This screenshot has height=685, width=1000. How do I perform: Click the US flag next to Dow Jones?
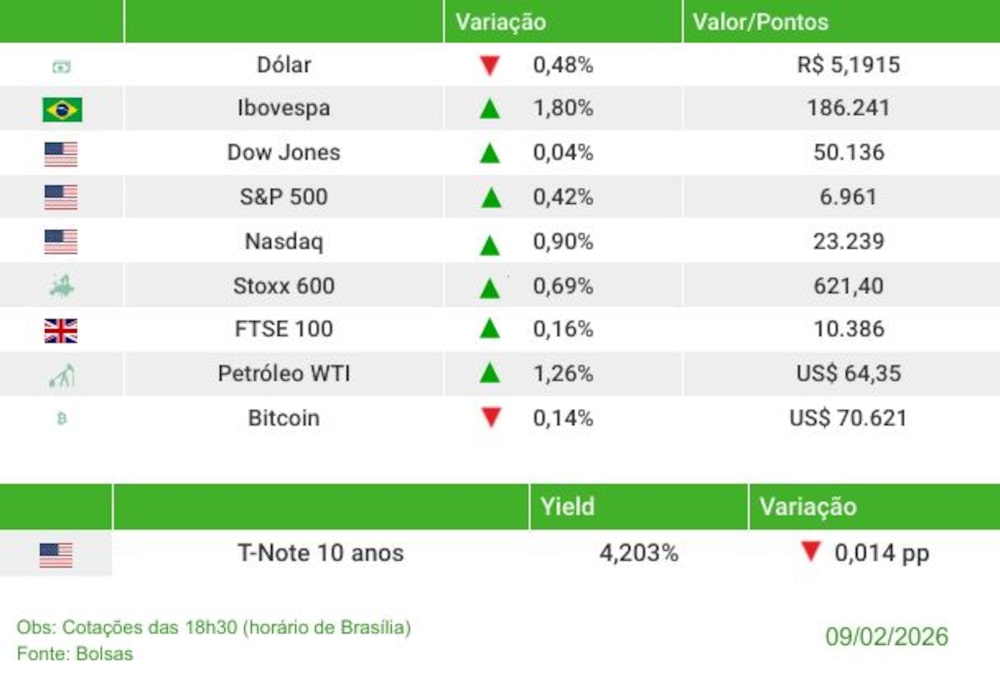[61, 154]
